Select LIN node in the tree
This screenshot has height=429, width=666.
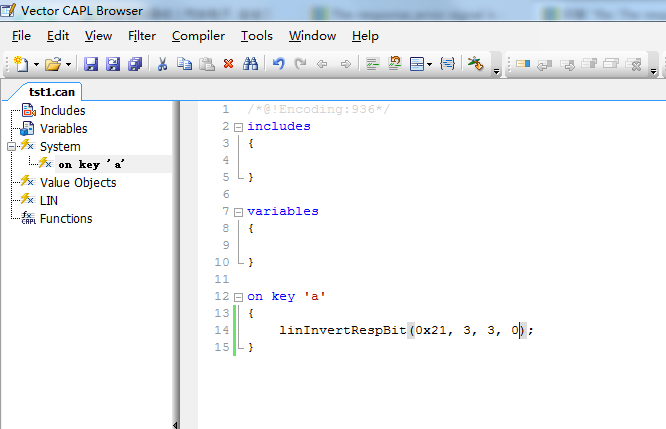click(49, 200)
